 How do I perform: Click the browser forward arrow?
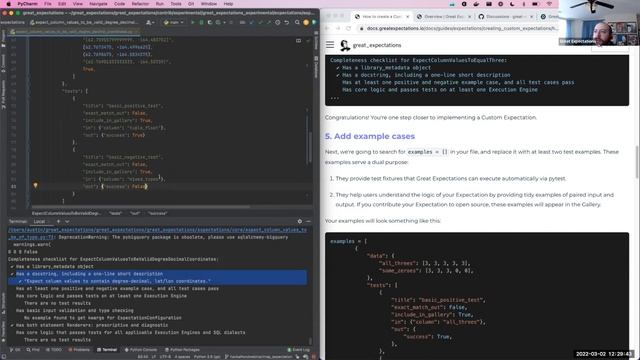[x=338, y=29]
